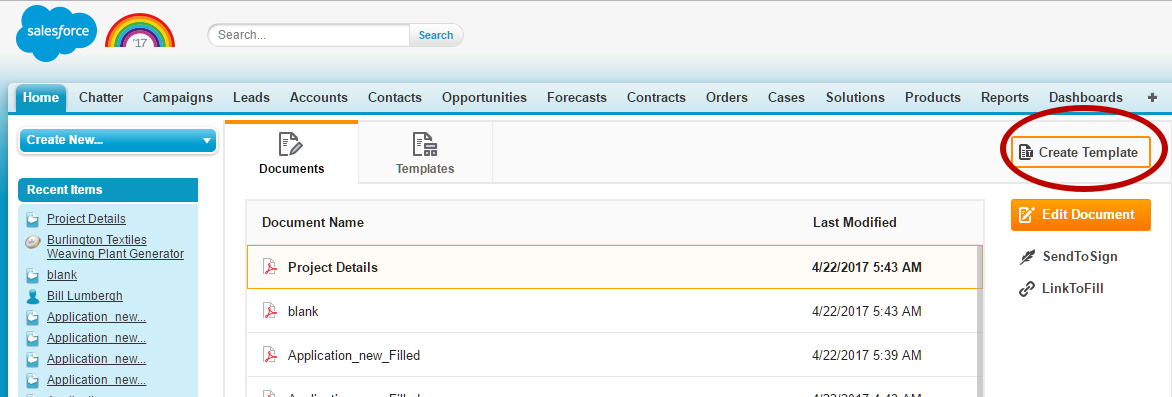Click the folder icon beside recent item blank

click(33, 275)
